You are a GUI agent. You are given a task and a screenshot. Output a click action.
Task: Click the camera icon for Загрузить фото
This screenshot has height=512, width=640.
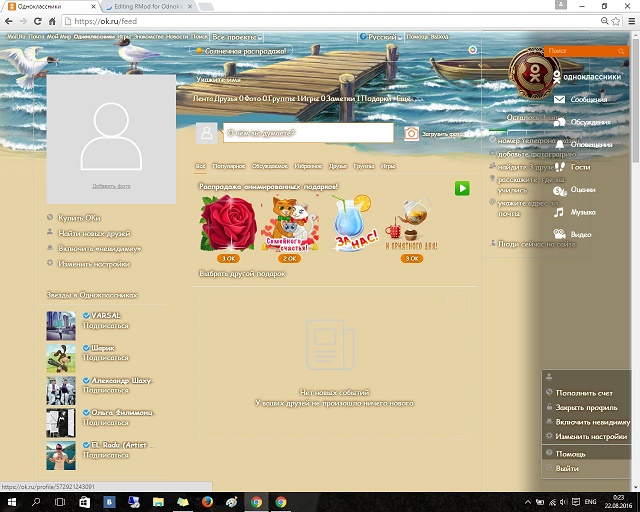coord(411,134)
